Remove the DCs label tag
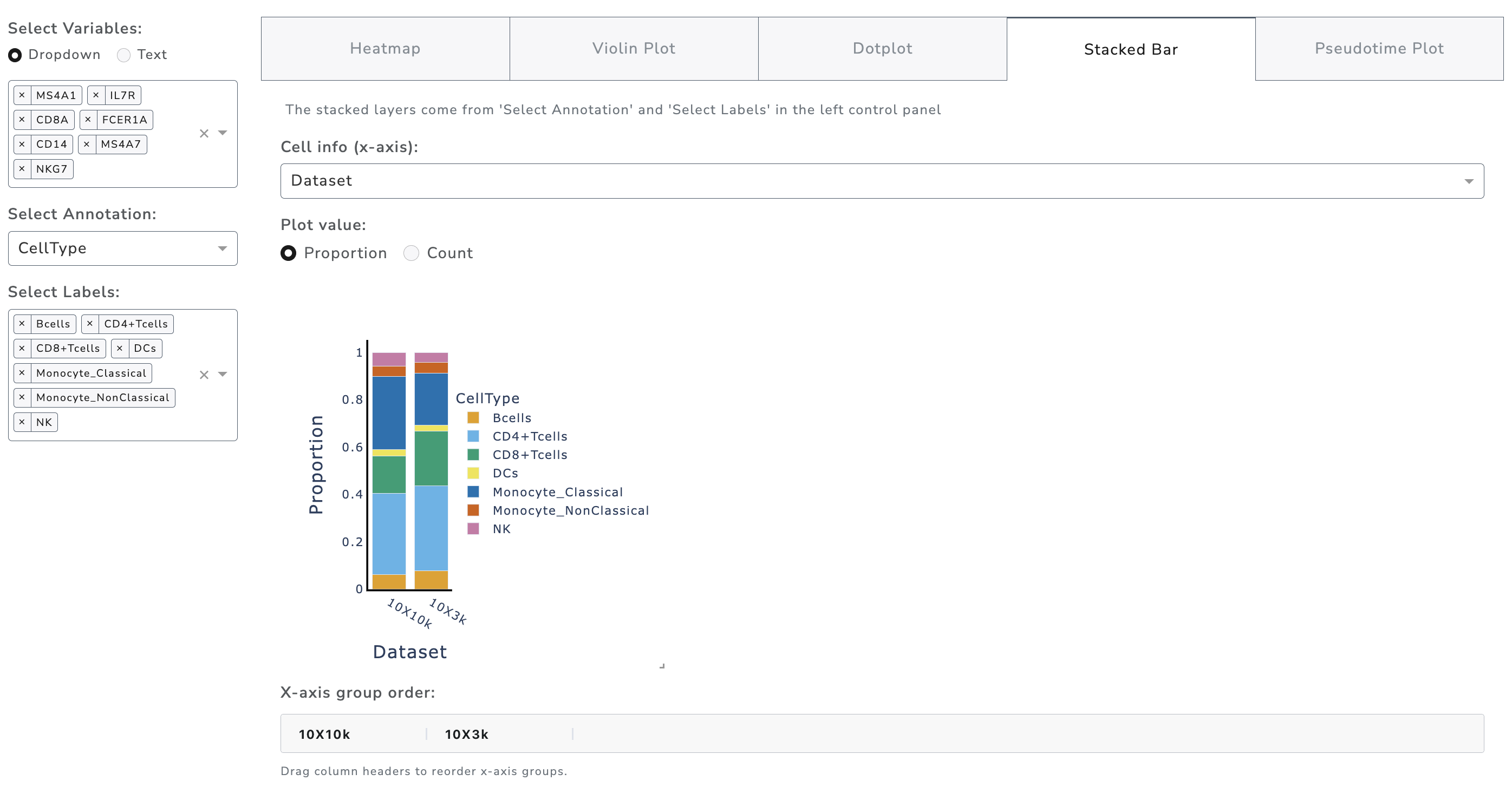 coord(120,349)
